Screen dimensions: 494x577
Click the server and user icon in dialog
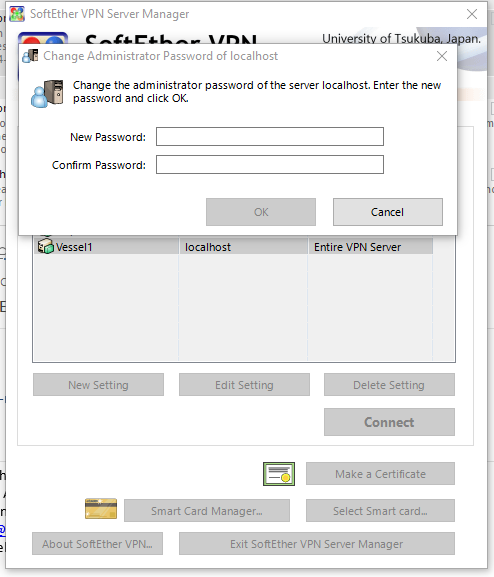point(47,93)
